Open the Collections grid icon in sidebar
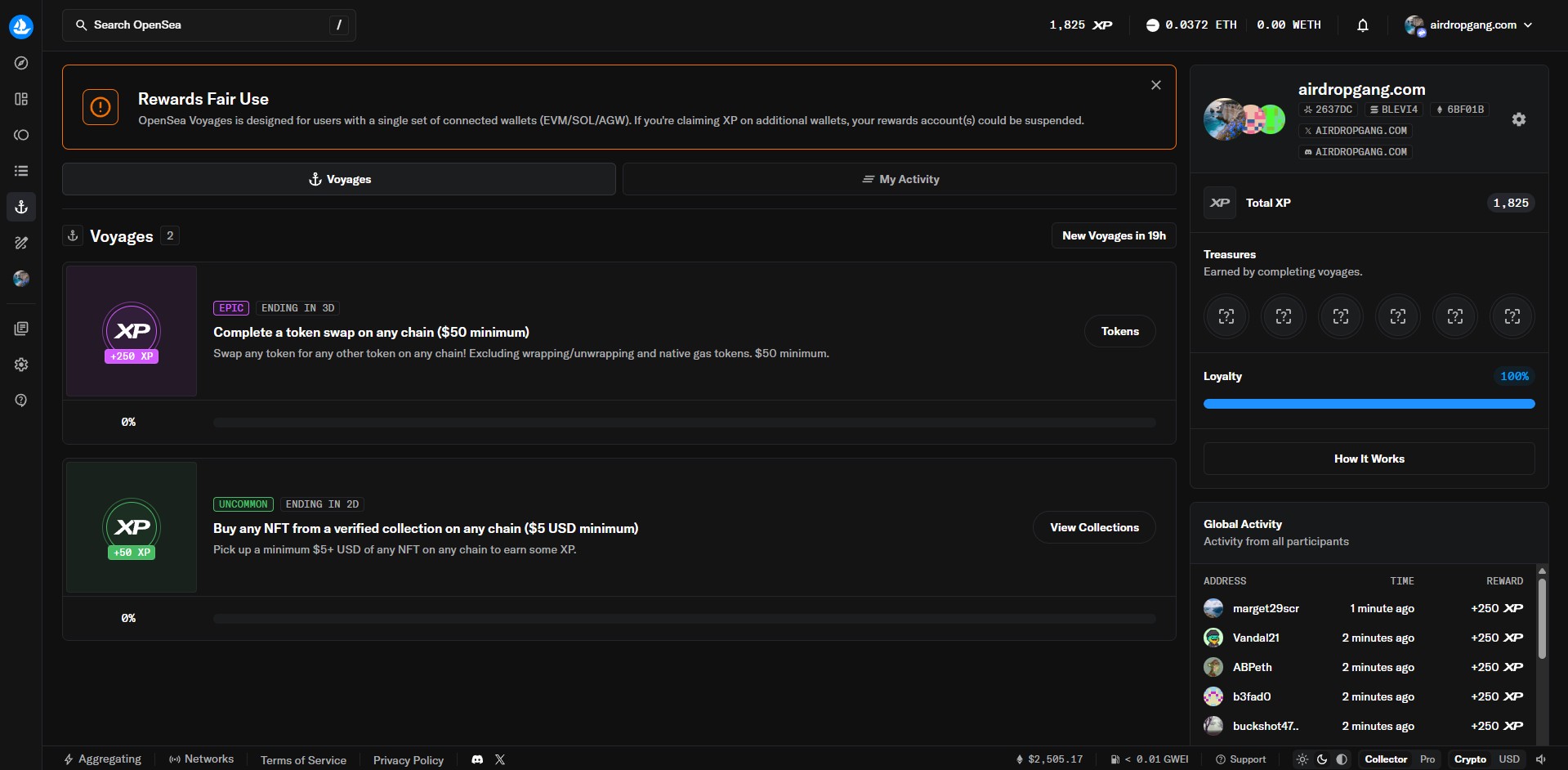 (x=21, y=99)
